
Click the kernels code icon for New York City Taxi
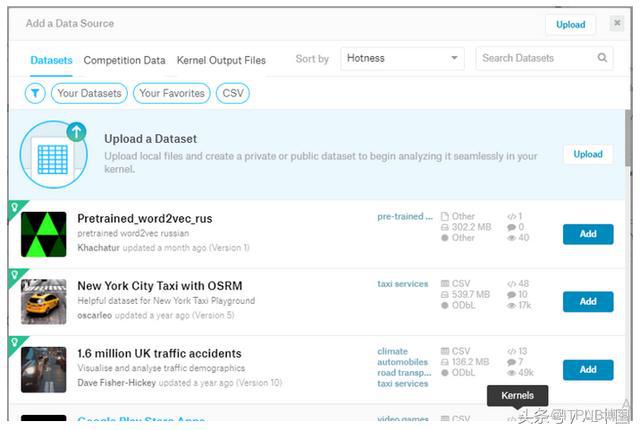511,284
